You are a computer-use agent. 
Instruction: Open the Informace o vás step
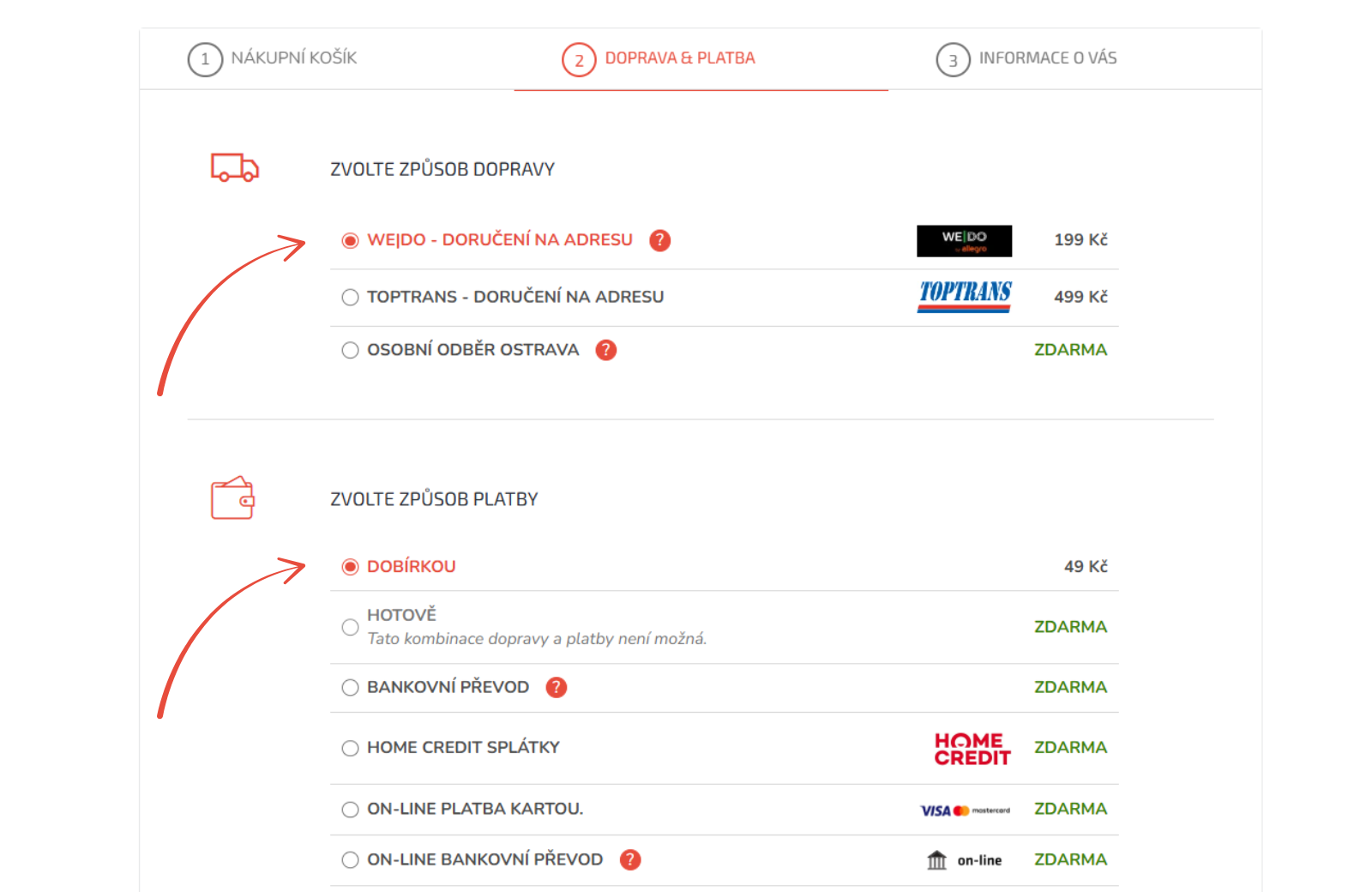pos(1026,59)
